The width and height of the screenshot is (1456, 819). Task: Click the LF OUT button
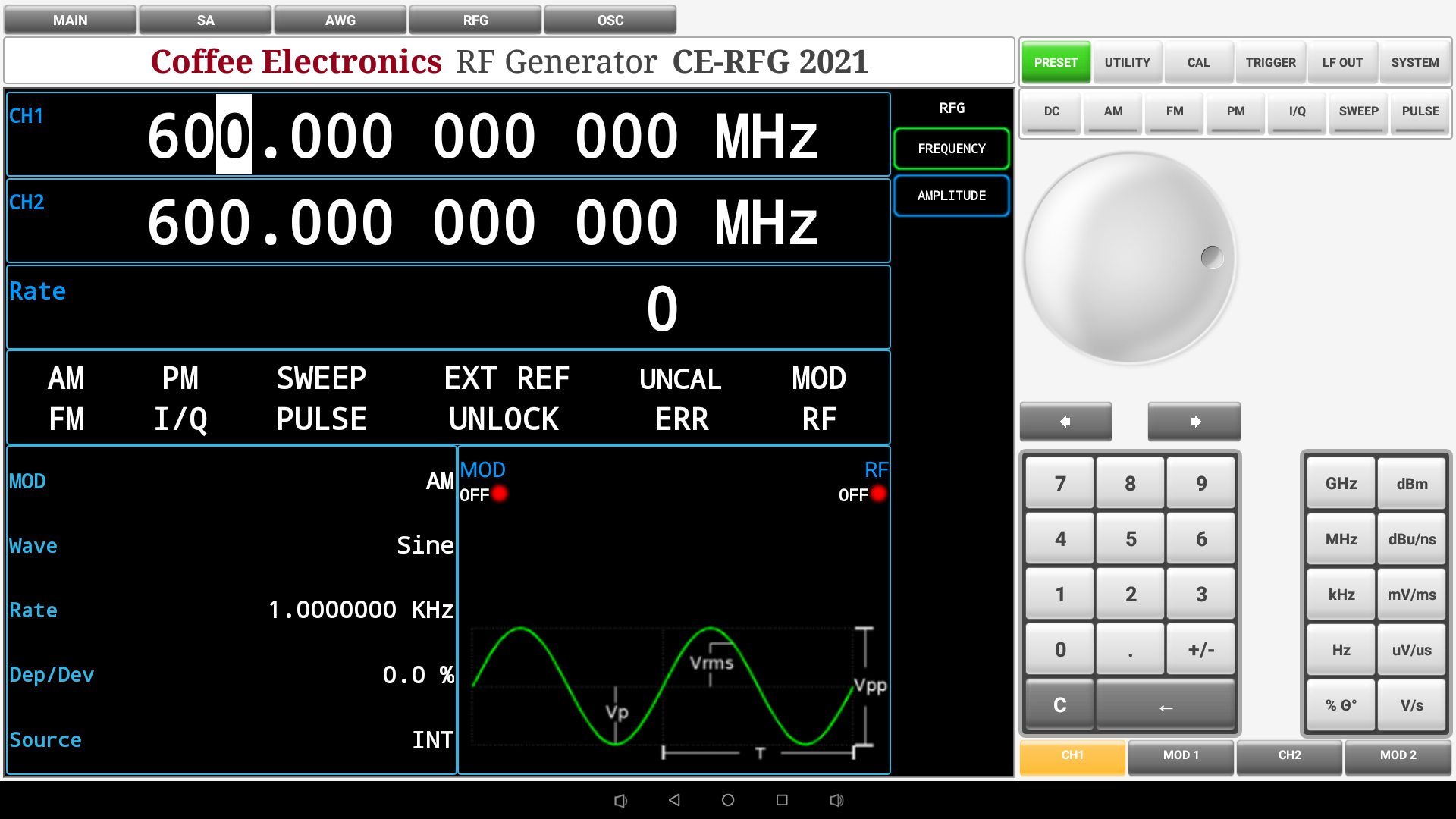(1343, 62)
